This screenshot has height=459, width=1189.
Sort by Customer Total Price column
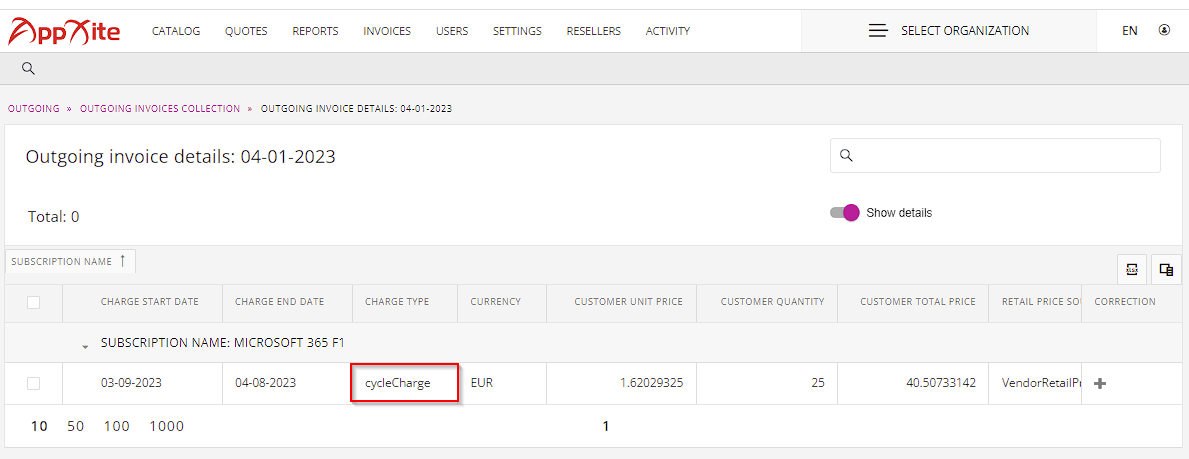click(918, 302)
